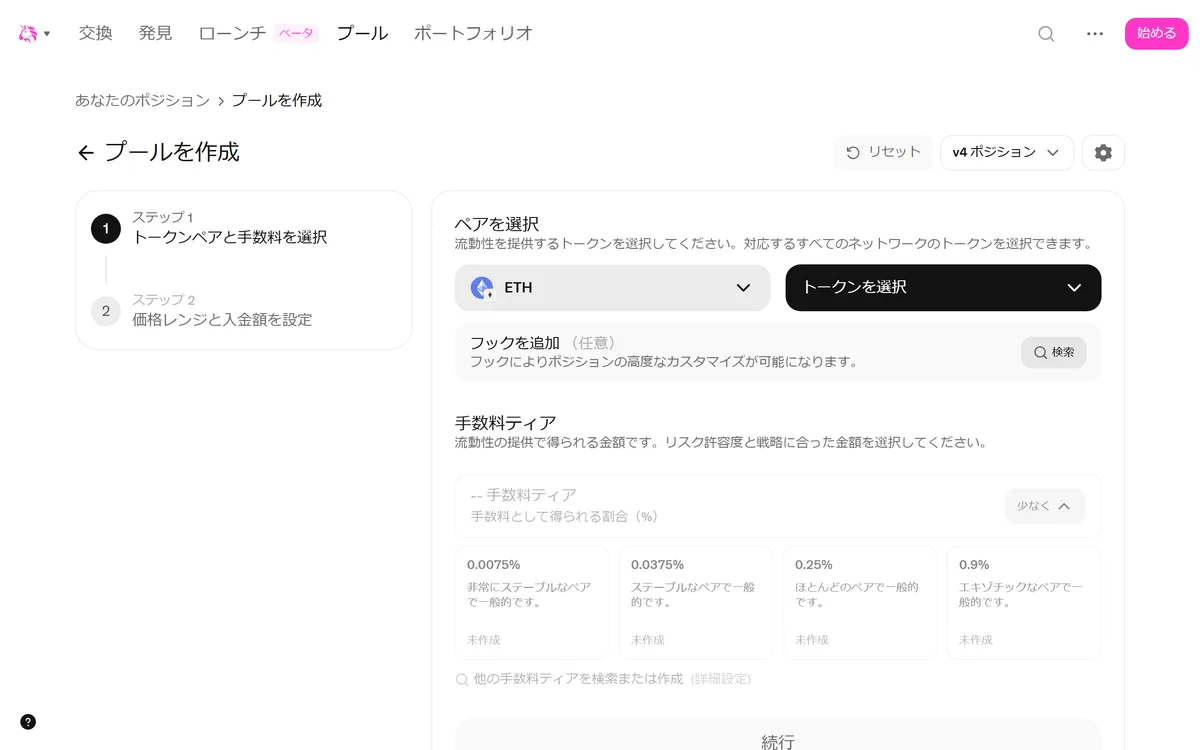Follow the あなたのポジション breadcrumb link
This screenshot has width=1200, height=750.
(142, 100)
